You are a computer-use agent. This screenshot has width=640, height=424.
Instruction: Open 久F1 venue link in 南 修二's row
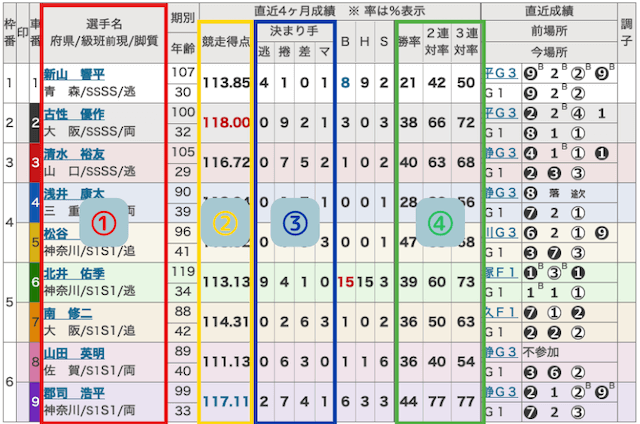click(x=501, y=313)
